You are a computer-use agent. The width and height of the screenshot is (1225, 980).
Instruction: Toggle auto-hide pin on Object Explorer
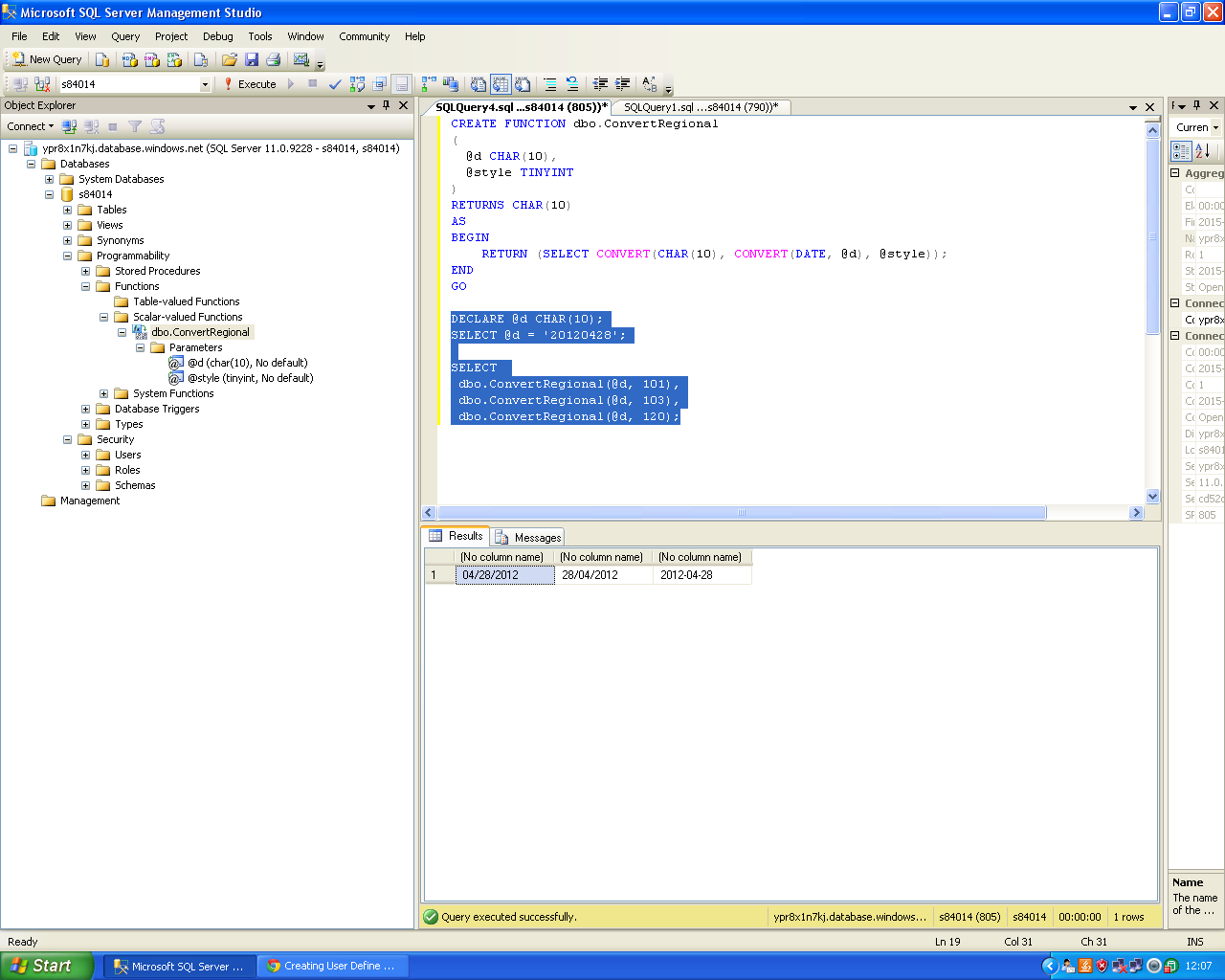click(387, 105)
